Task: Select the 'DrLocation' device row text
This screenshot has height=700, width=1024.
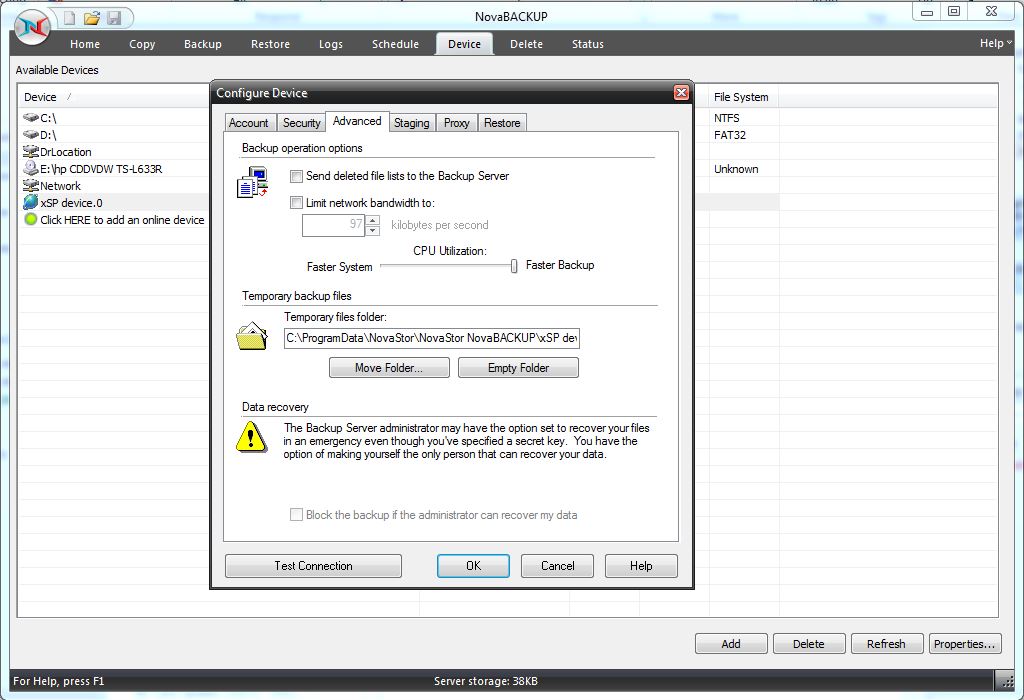Action: pos(66,152)
